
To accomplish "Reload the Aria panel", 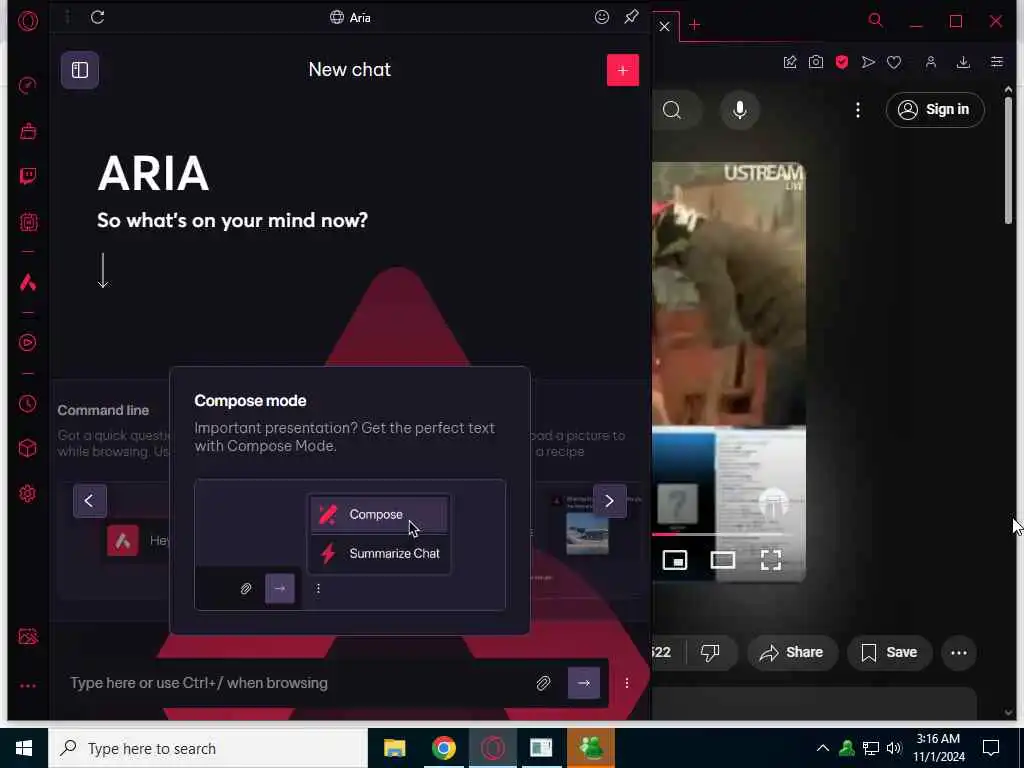I will tap(97, 17).
